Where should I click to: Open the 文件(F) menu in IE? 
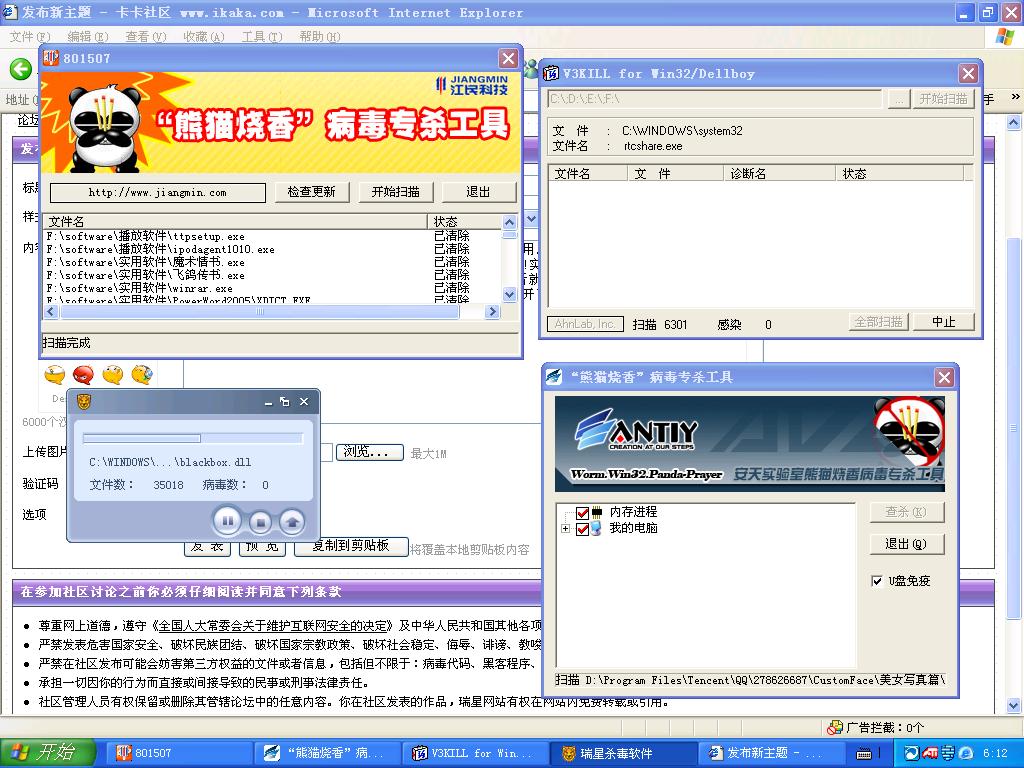(x=29, y=37)
